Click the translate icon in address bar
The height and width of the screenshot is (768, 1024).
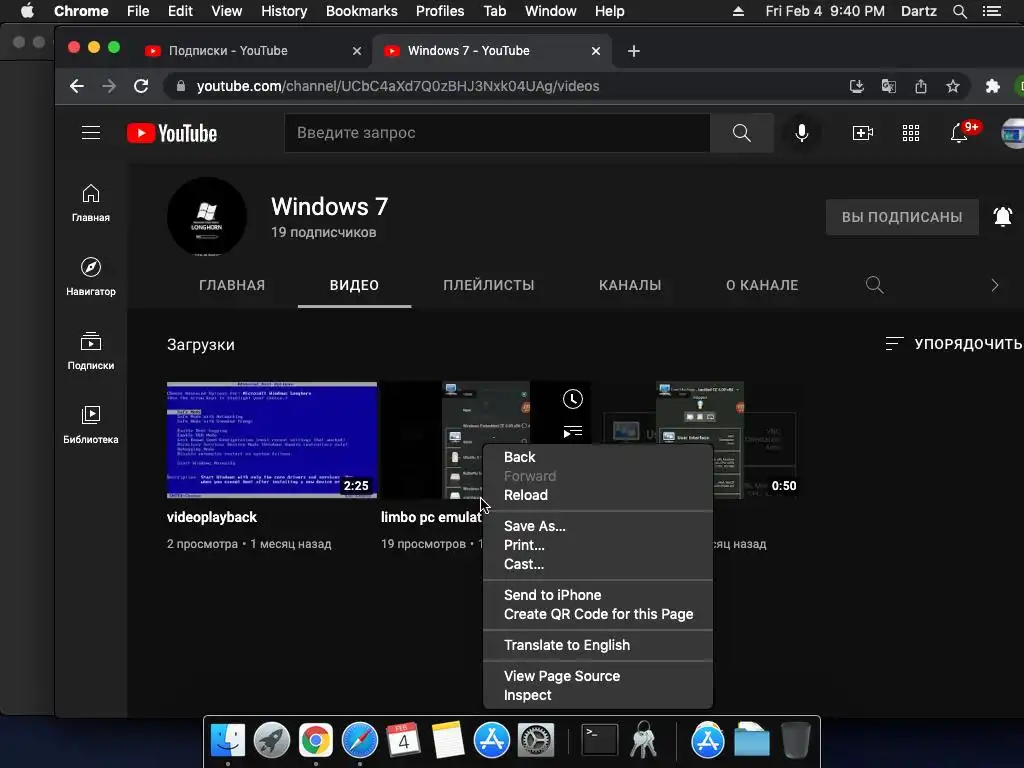[889, 86]
